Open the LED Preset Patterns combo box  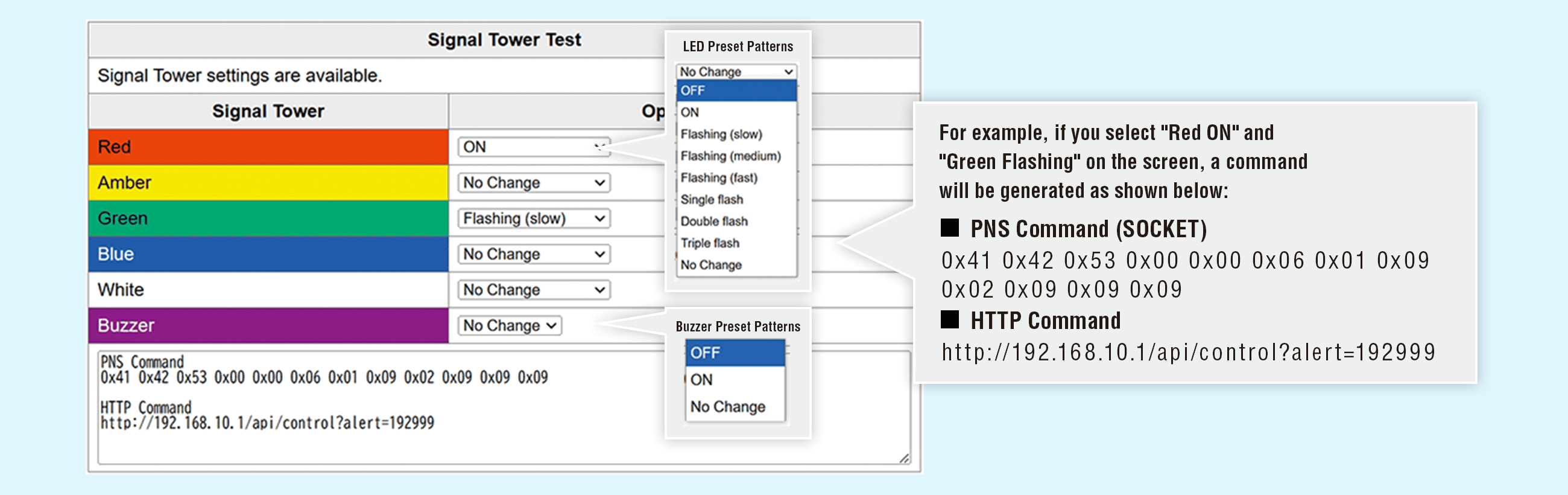pyautogui.click(x=736, y=71)
